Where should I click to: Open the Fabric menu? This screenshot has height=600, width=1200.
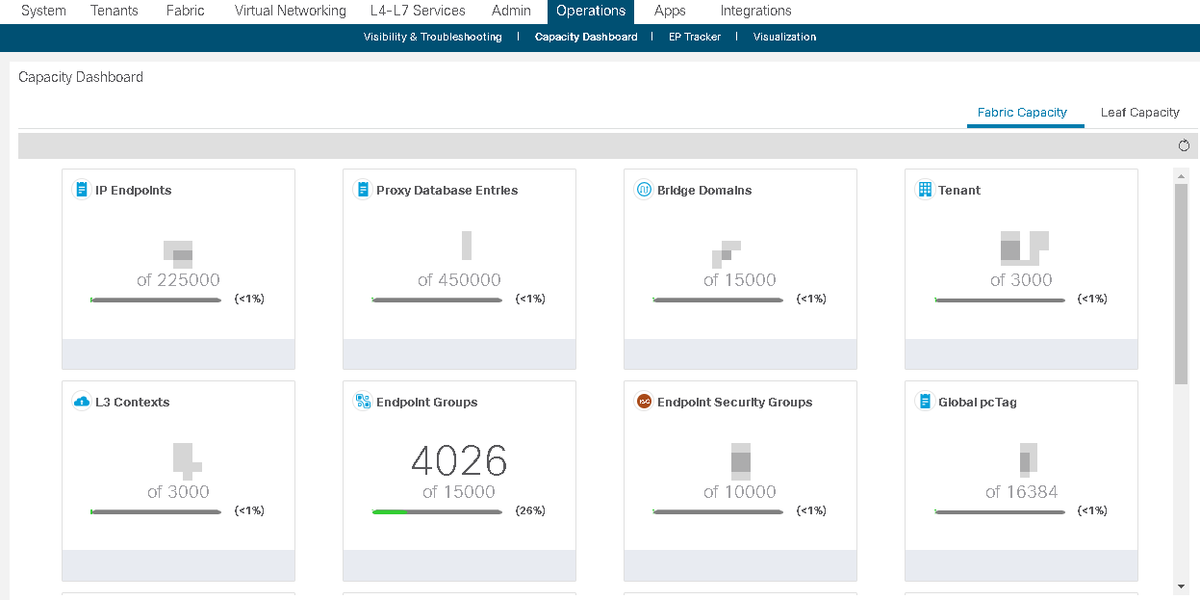click(186, 11)
